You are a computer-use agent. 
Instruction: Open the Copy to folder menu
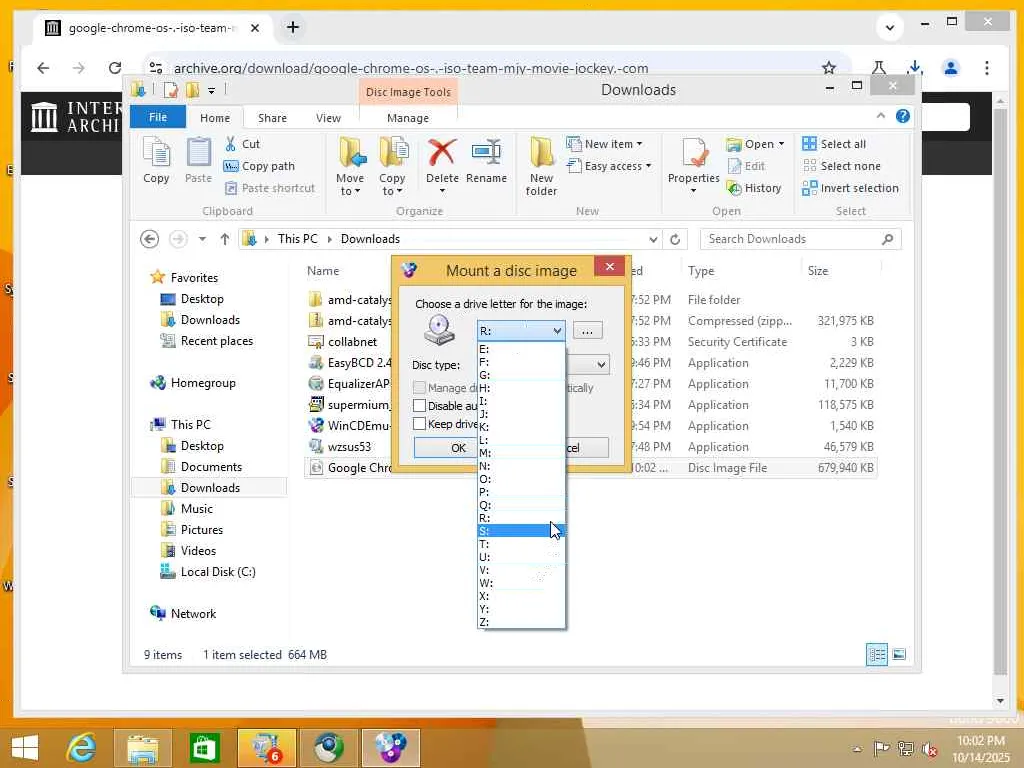coord(392,167)
